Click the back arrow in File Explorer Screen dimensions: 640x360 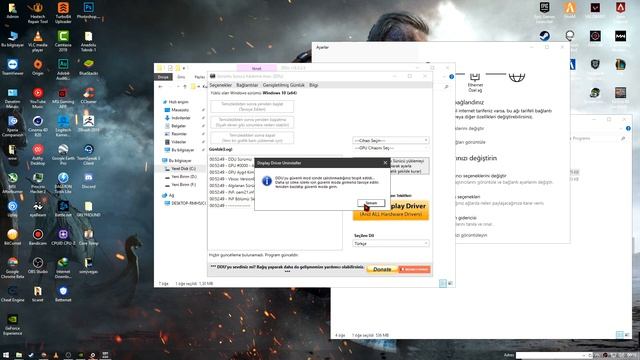coord(160,87)
